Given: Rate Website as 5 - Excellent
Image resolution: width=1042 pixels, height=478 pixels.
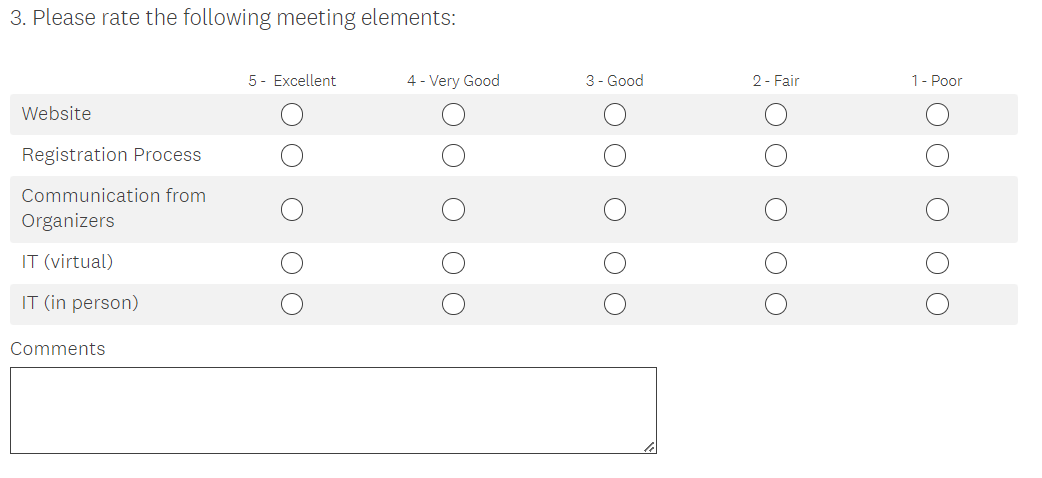Looking at the screenshot, I should [292, 116].
